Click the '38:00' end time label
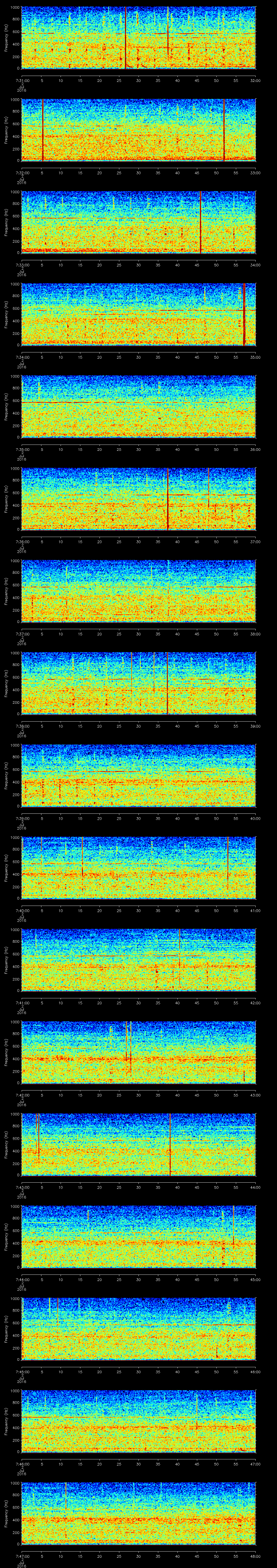Viewport: 277px width, 1568px height. 255,634
